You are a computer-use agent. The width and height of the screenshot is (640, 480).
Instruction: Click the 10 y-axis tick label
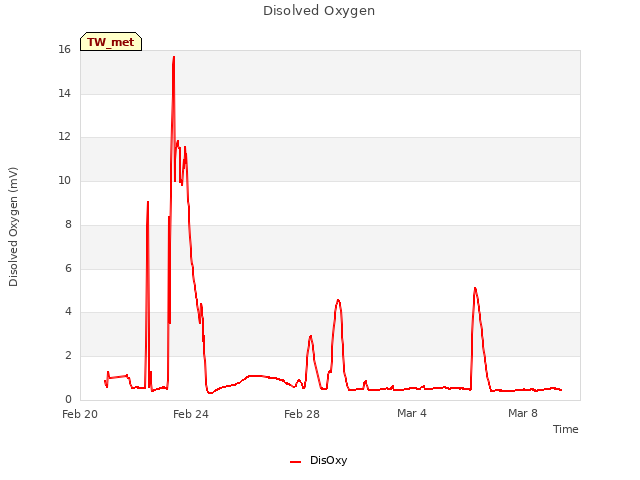click(x=64, y=180)
